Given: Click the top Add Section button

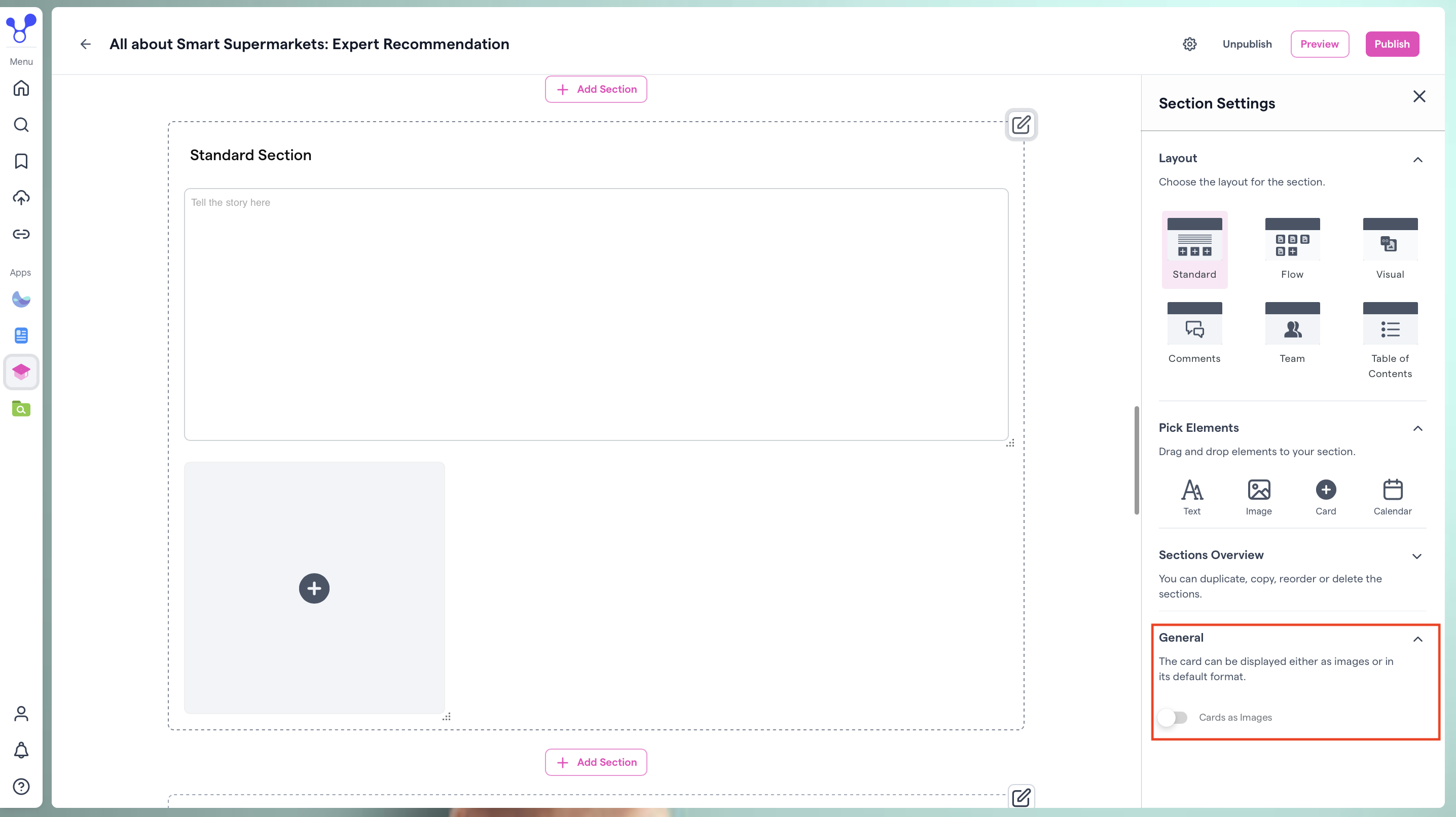Looking at the screenshot, I should click(x=596, y=89).
